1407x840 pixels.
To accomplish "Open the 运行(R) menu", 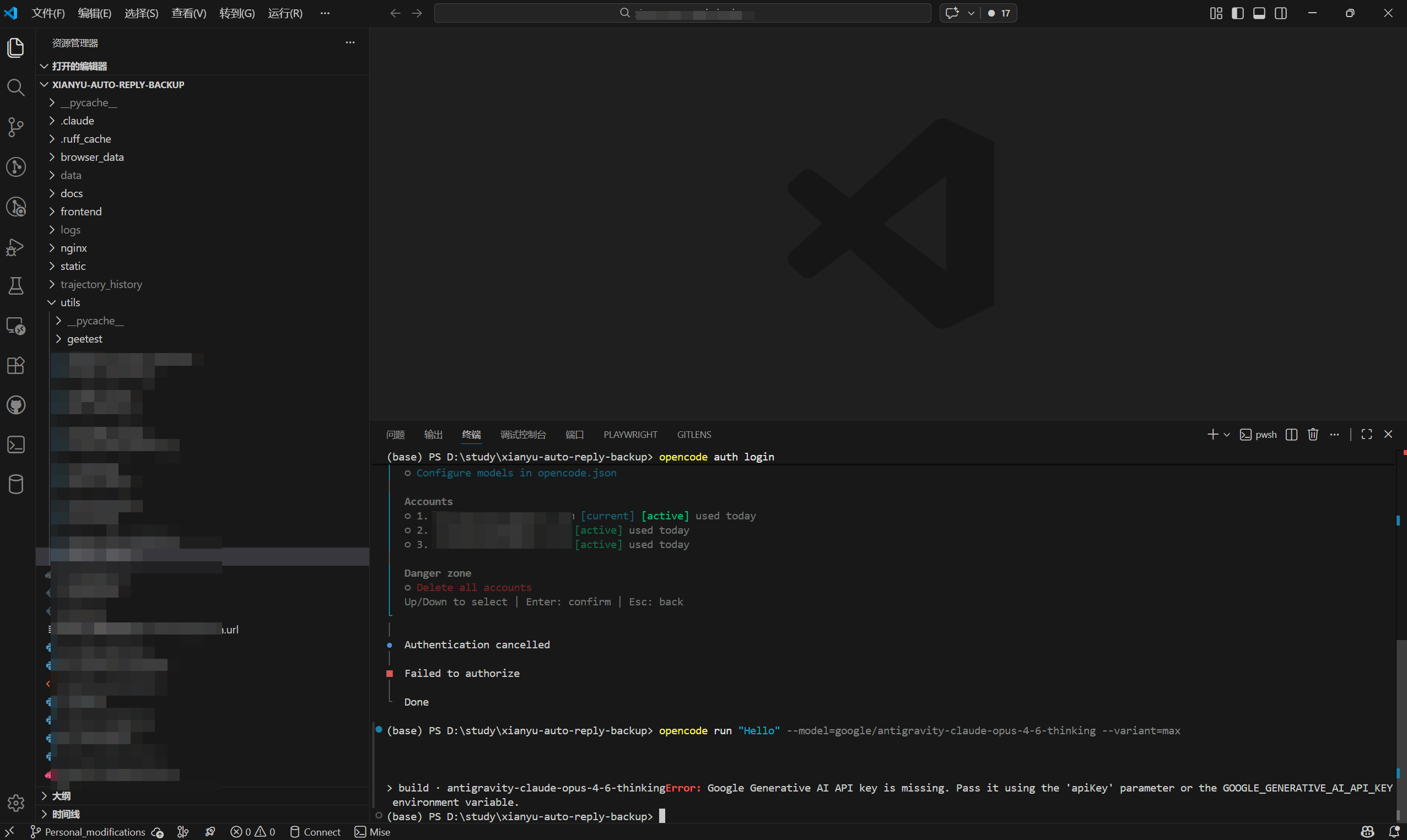I will (285, 13).
